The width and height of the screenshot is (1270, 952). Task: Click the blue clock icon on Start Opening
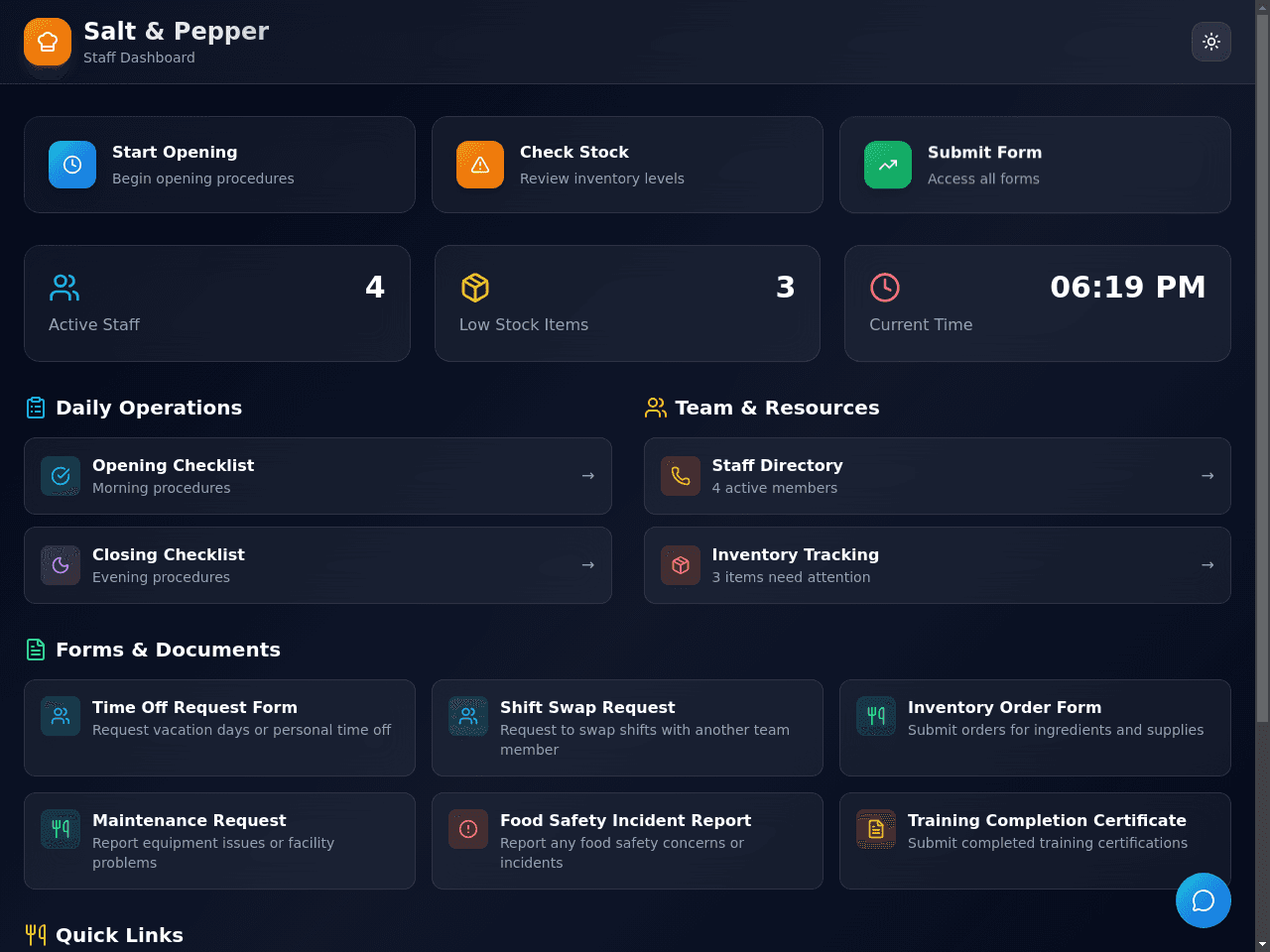(72, 165)
